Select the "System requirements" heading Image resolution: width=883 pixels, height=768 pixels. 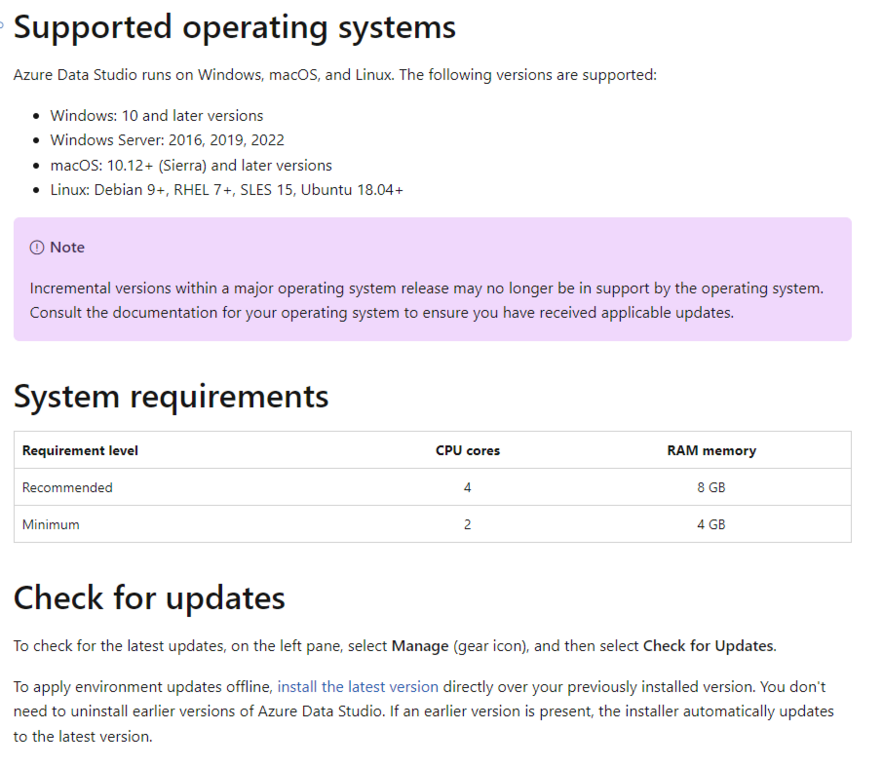pos(171,396)
